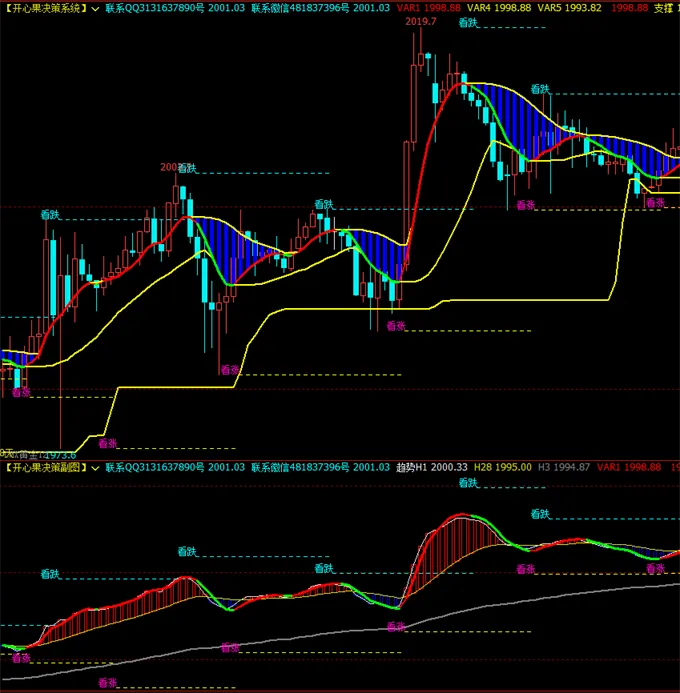Click 趋势H1 2000.33 in sub-chart header
Viewport: 680px width, 693px height.
[431, 467]
